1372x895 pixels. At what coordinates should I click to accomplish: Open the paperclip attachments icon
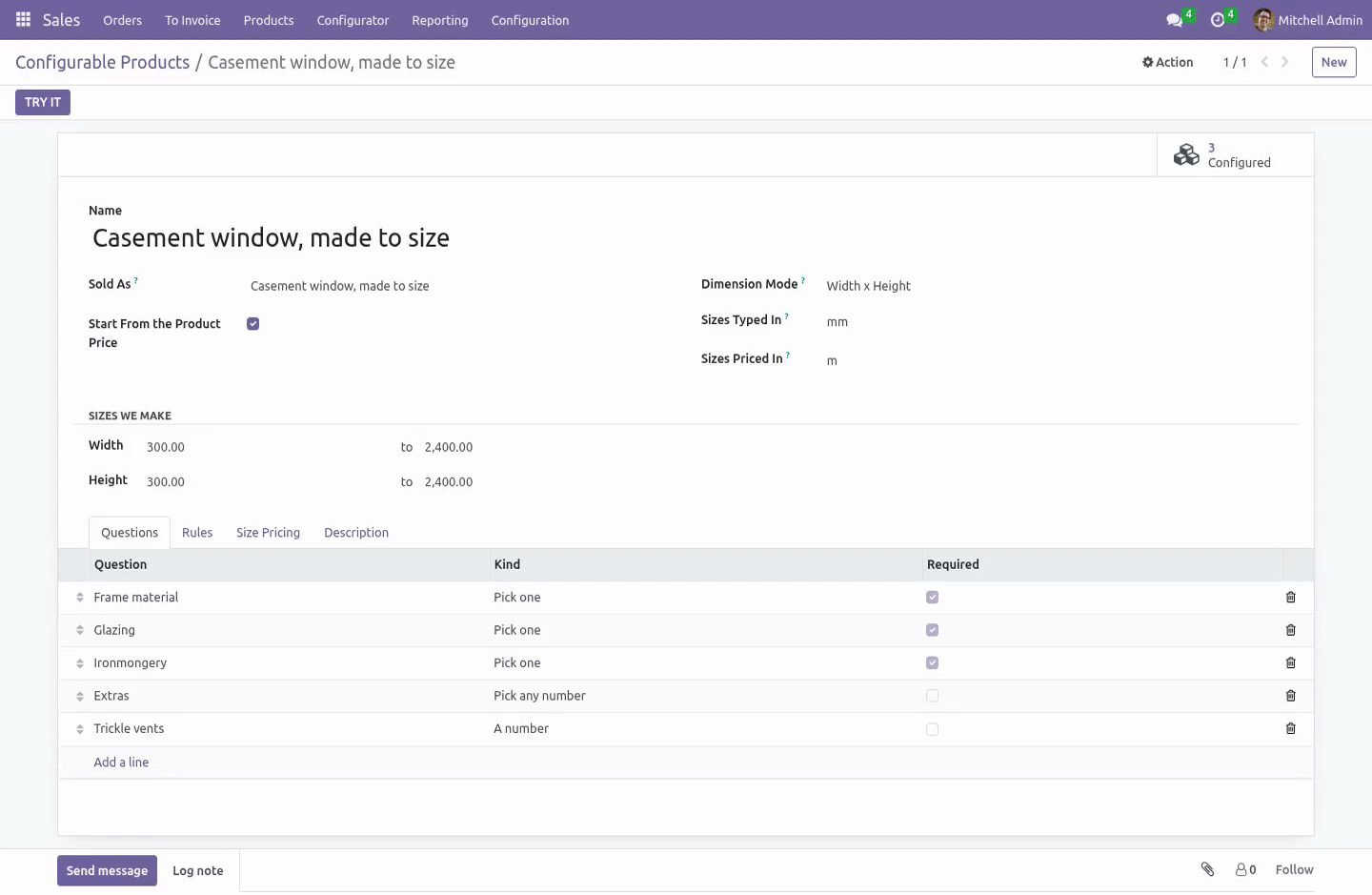[x=1207, y=869]
